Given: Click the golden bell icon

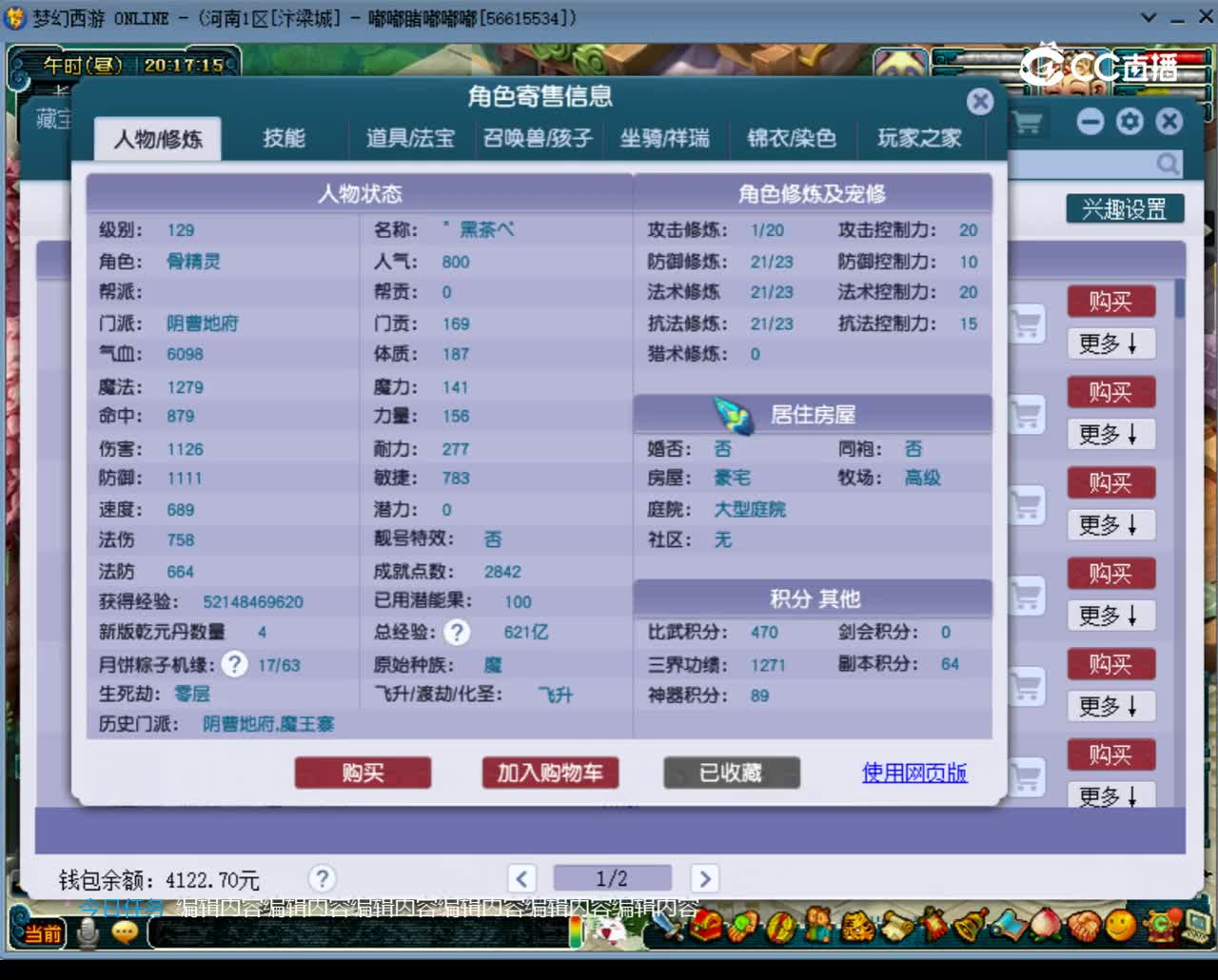Looking at the screenshot, I should click(971, 925).
